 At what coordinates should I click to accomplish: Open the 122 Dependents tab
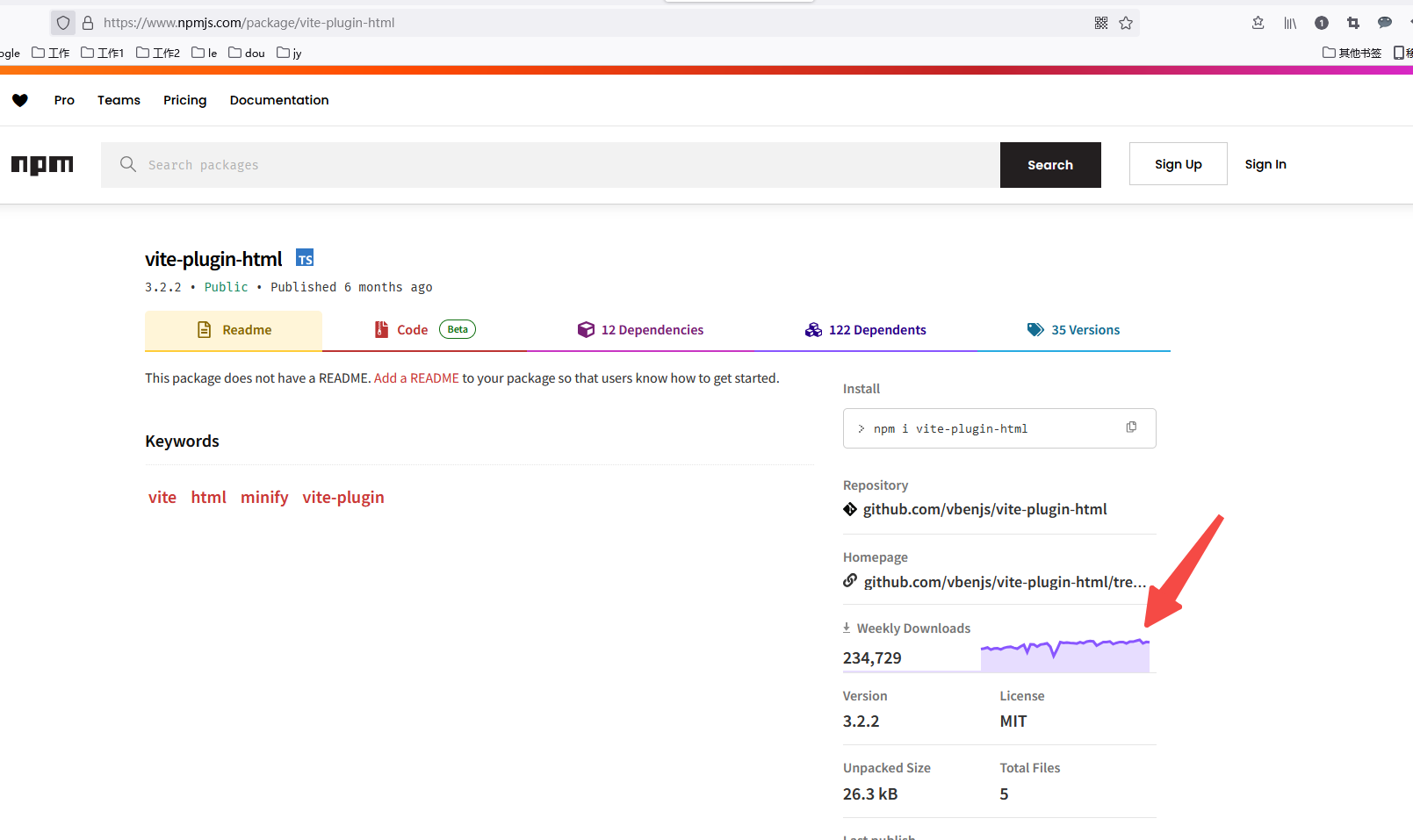pyautogui.click(x=865, y=330)
